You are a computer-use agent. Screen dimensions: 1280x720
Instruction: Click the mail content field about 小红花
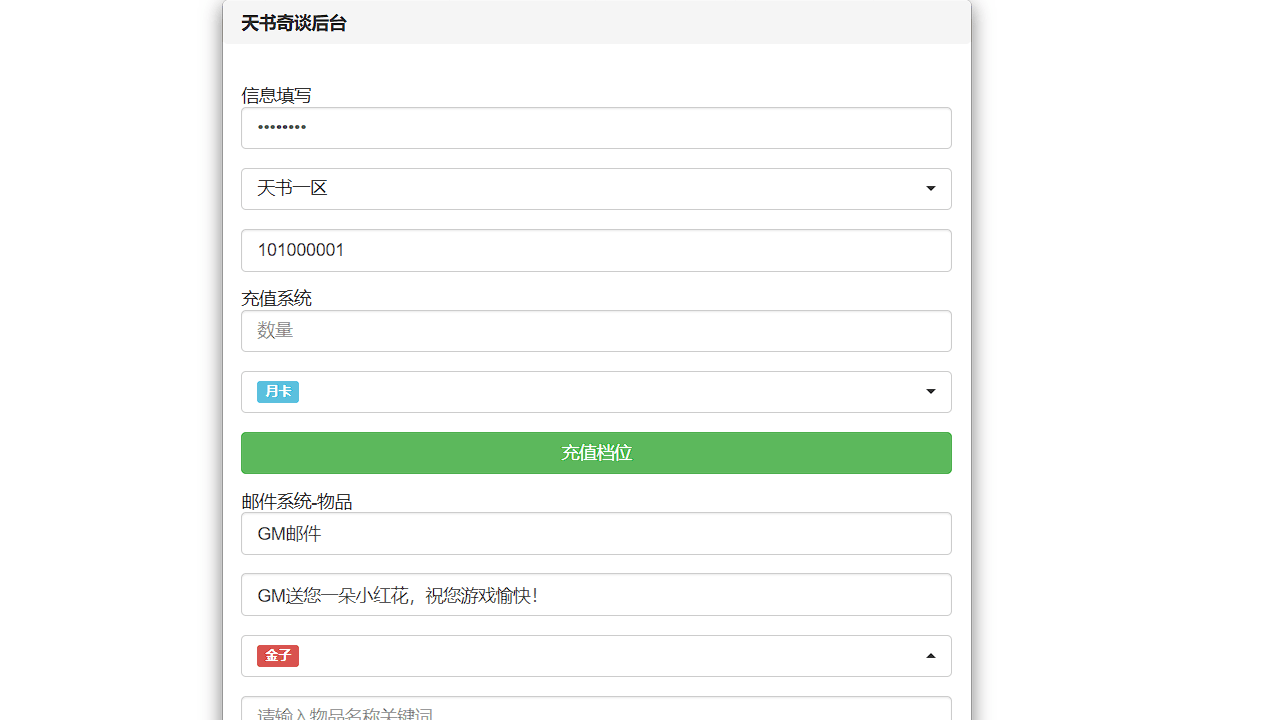pyautogui.click(x=595, y=595)
